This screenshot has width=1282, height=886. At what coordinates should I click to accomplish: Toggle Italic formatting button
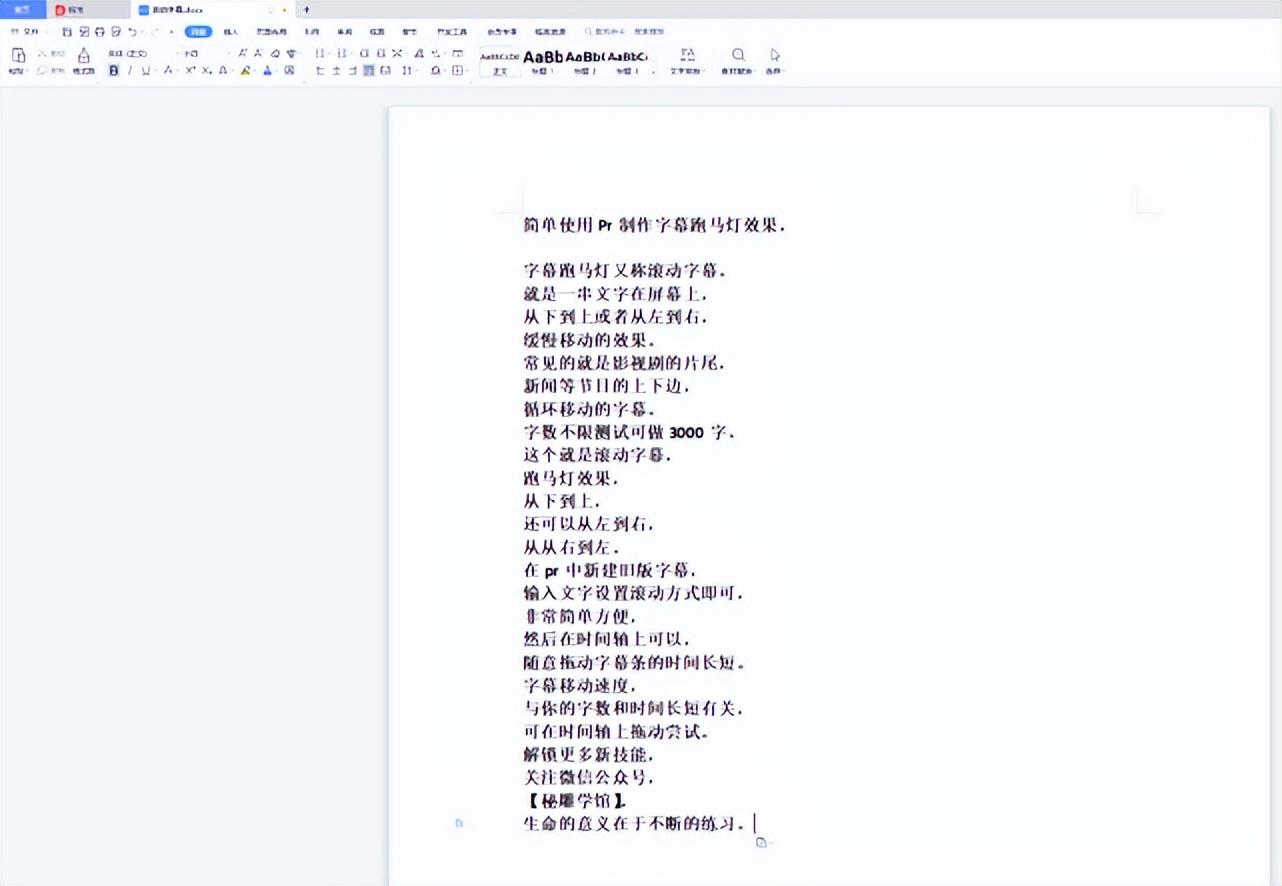pyautogui.click(x=130, y=70)
